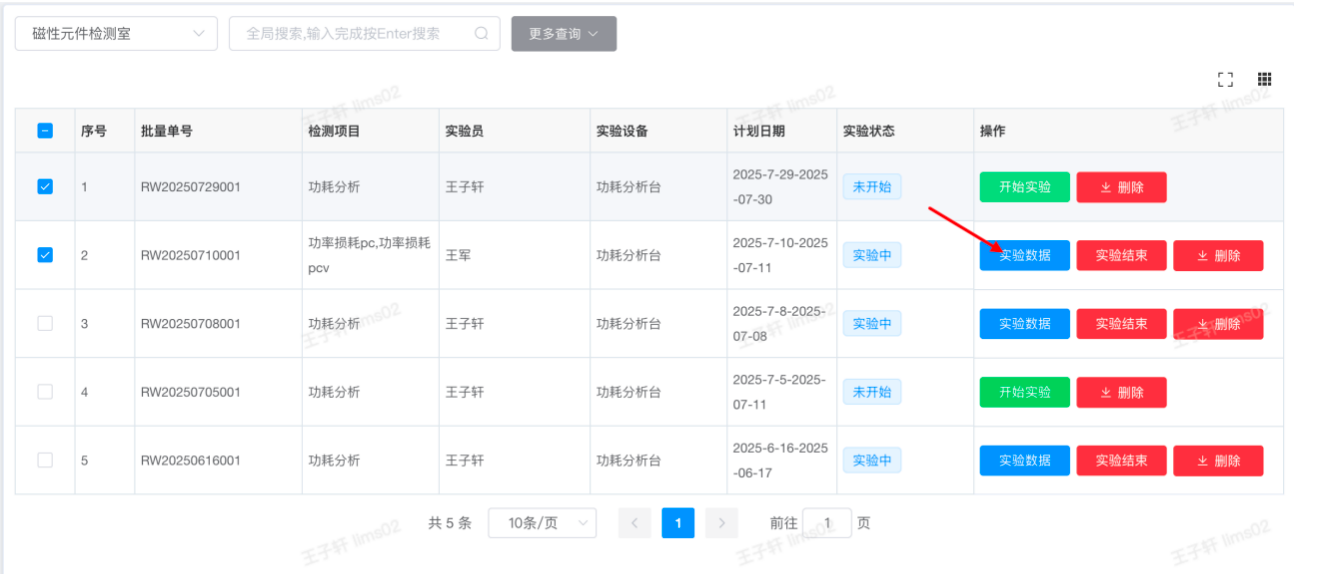1324x574 pixels.
Task: Open the 磁性元件检测室 lab dropdown
Action: tap(116, 34)
